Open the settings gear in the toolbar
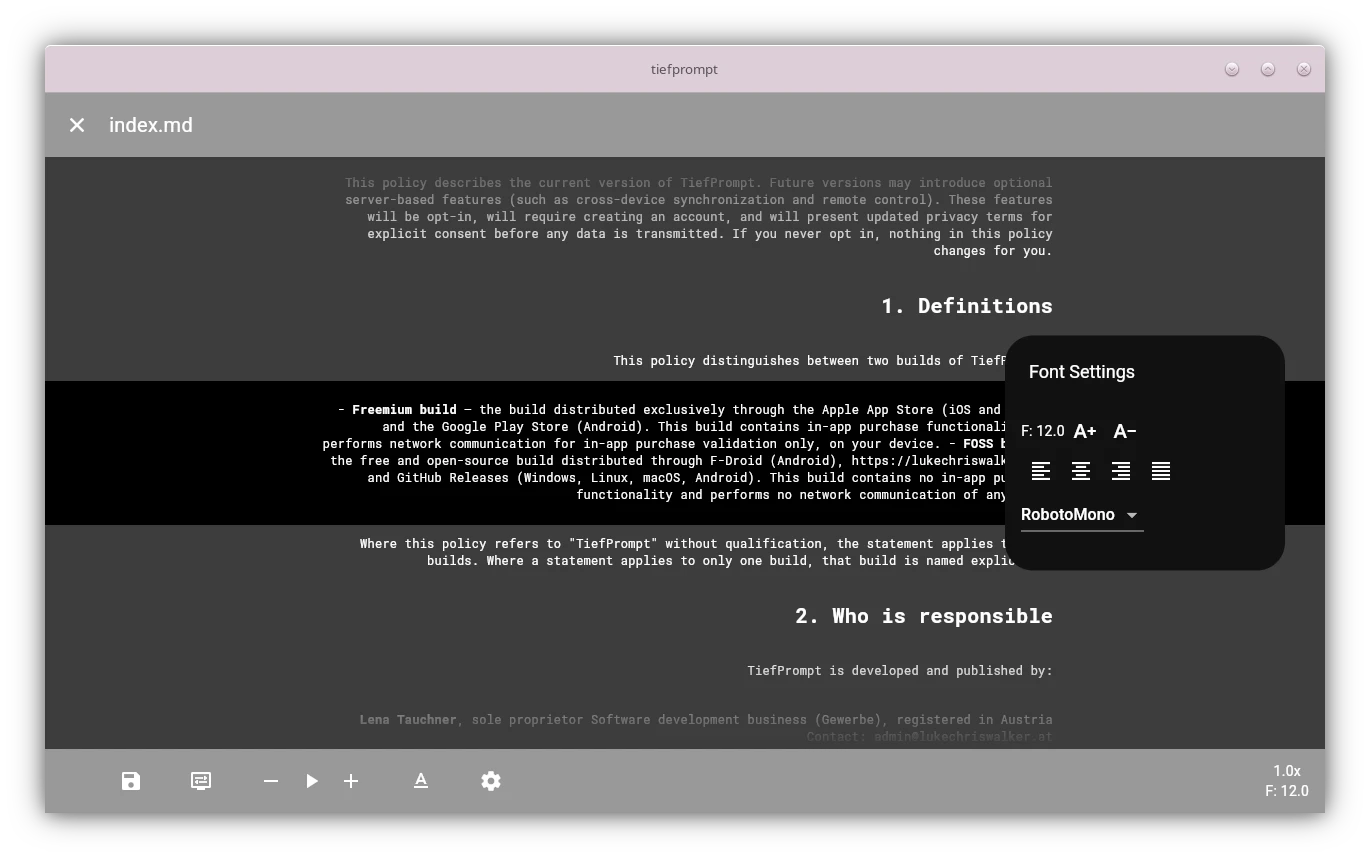This screenshot has height=858, width=1370. (491, 781)
